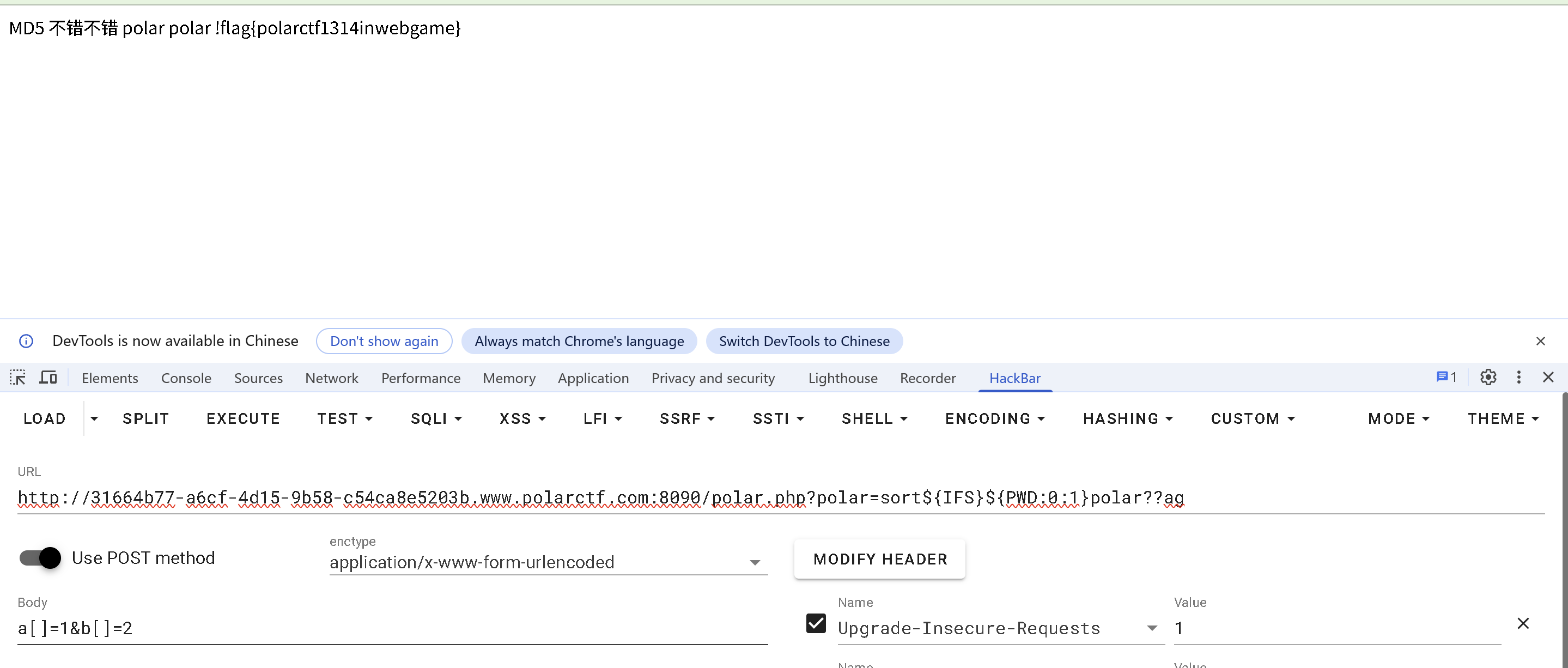Screen dimensions: 1568x668
Task: Open DevTools settings gear icon
Action: coord(1488,378)
